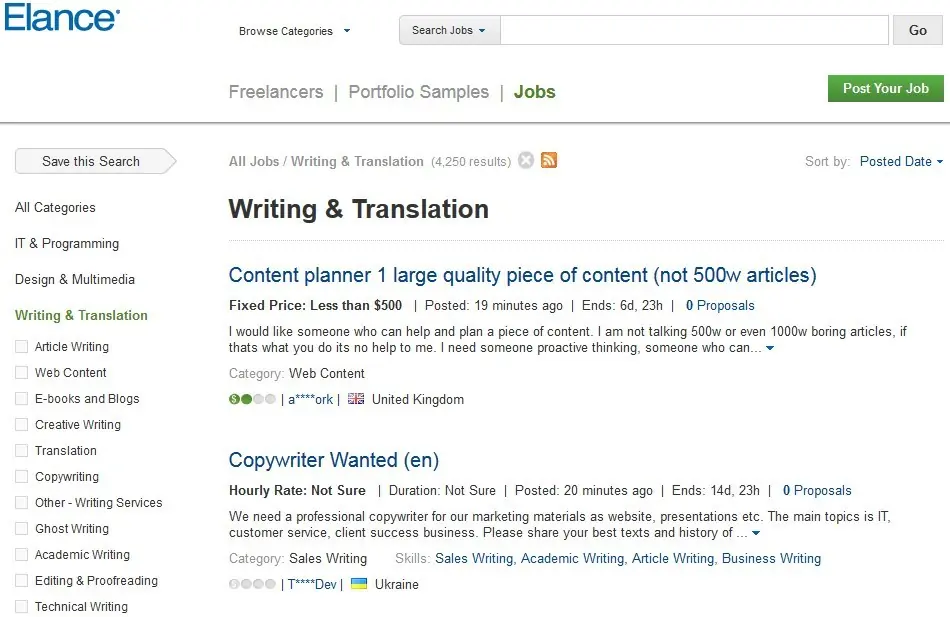950x617 pixels.
Task: Enable the Ghost Writing filter checkbox
Action: pos(21,529)
